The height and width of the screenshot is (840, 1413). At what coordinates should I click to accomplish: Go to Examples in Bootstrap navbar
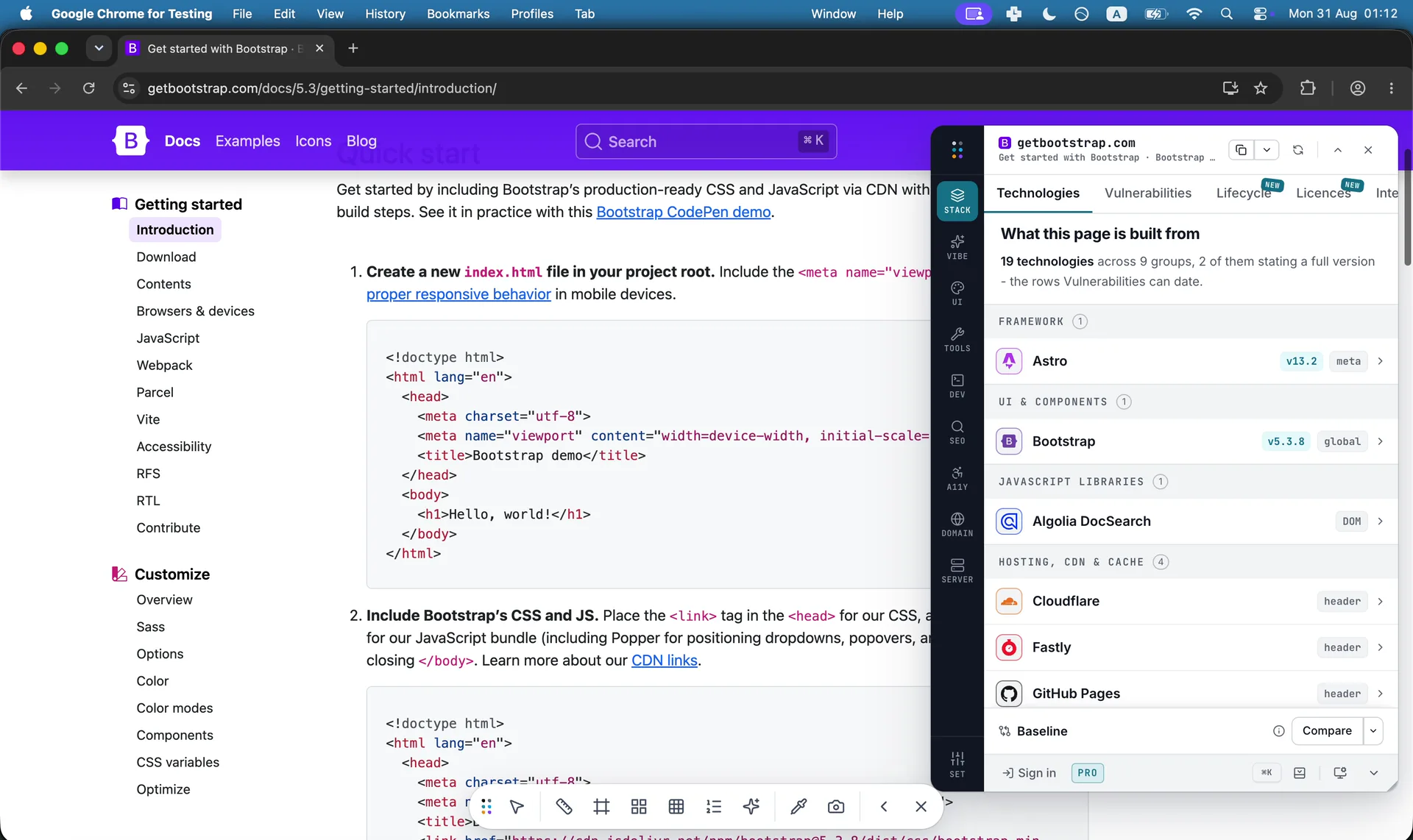click(x=247, y=141)
